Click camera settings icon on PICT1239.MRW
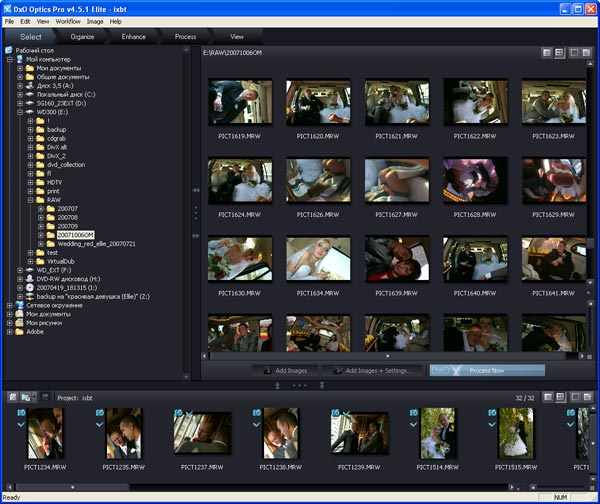 tap(335, 413)
